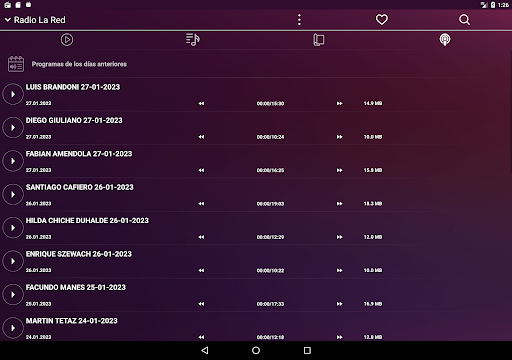This screenshot has width=512, height=360.
Task: Rewind the FABIAN AMENDOLA episode
Action: 201,170
